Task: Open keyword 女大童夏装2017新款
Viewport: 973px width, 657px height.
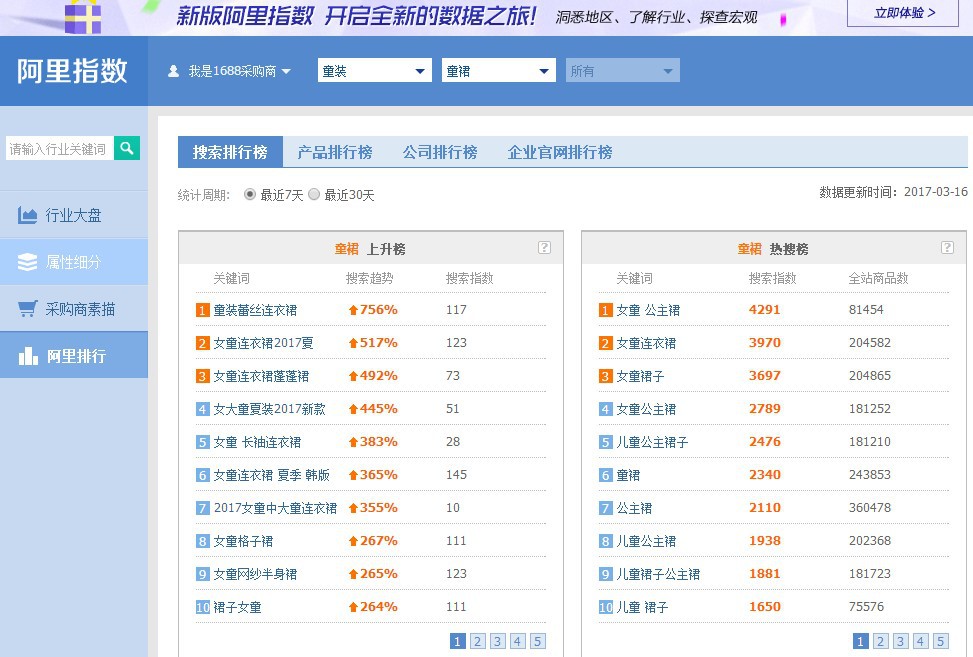Action: 269,409
